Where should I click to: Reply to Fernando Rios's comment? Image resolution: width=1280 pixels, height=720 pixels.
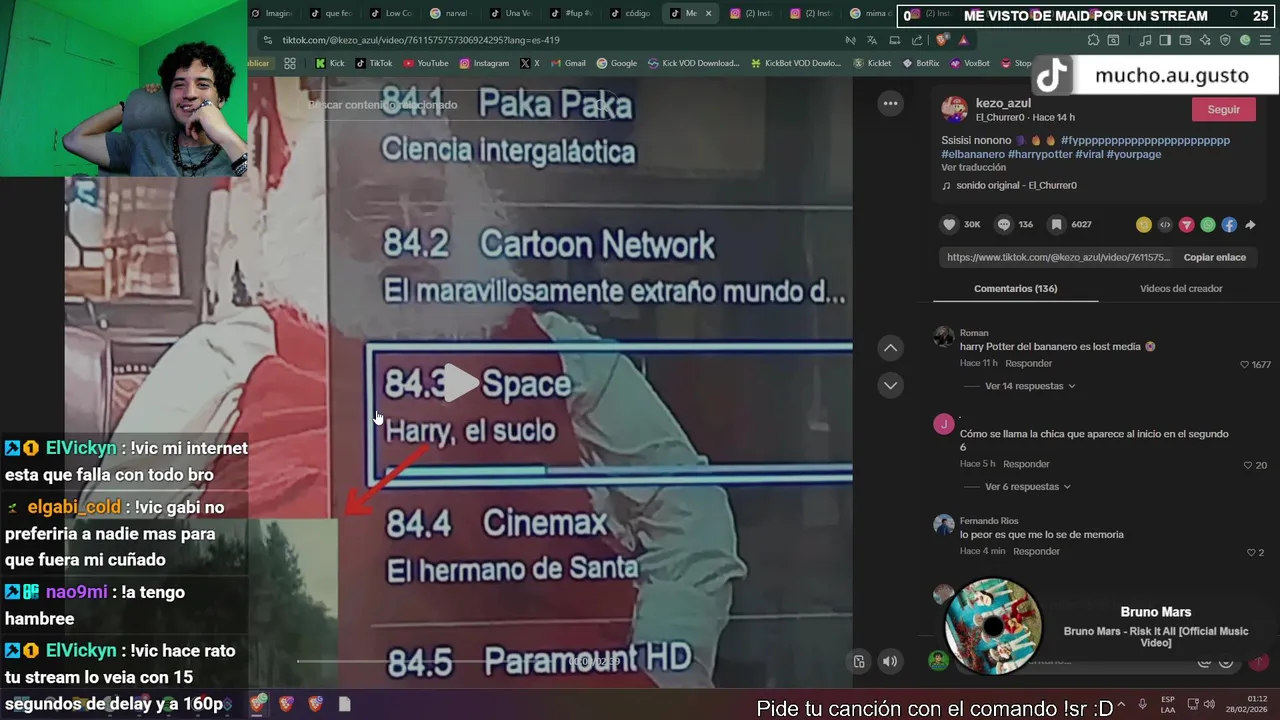[x=1036, y=551]
